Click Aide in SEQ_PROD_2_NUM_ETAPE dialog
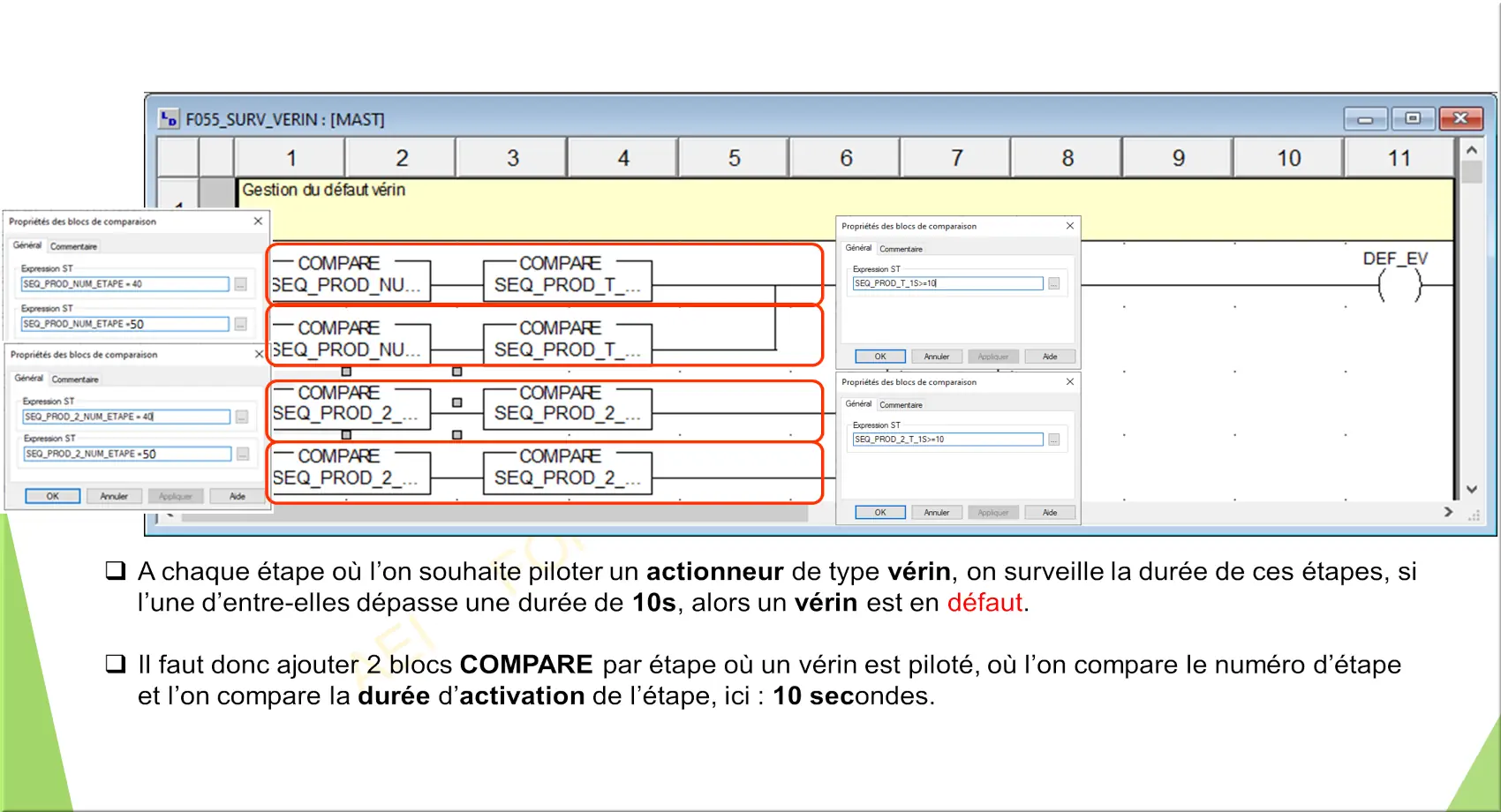 coord(237,496)
